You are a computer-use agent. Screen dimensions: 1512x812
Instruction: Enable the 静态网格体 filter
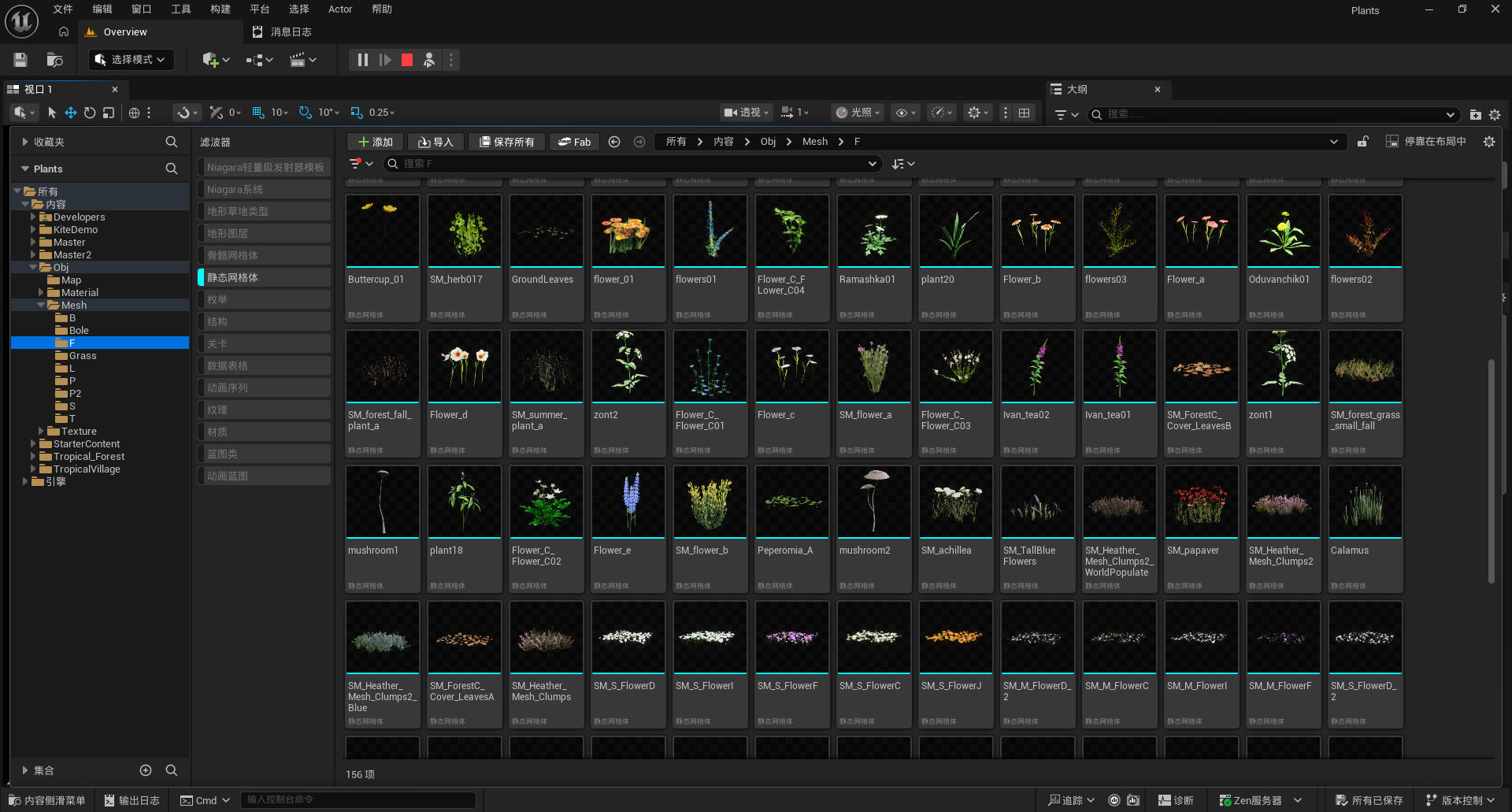(264, 277)
